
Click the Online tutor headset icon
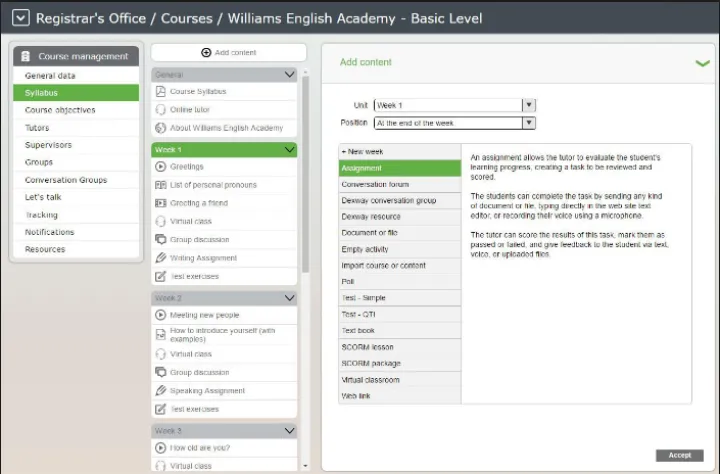[161, 110]
